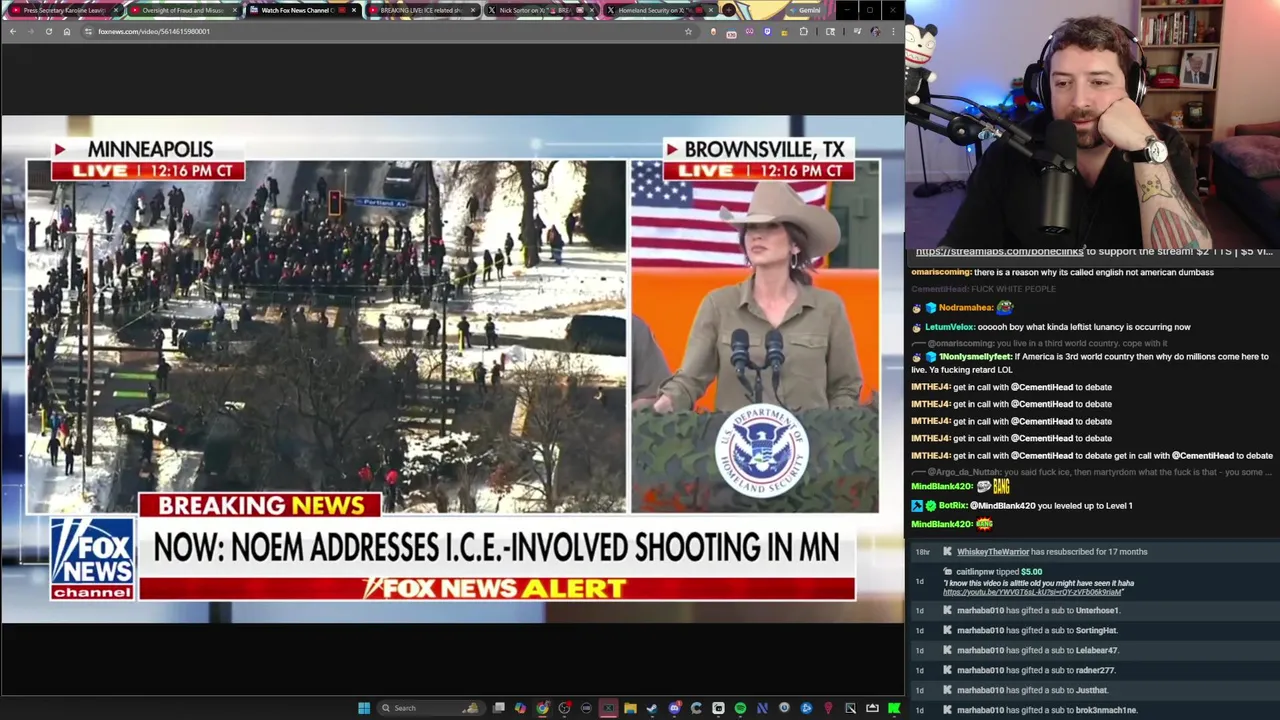Open the Chrome three-dot menu
This screenshot has height=720, width=1280.
click(x=893, y=31)
